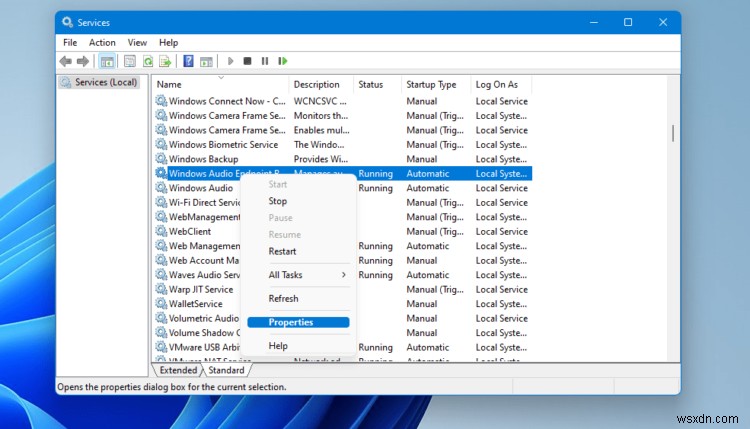This screenshot has width=750, height=429.
Task: Select Windows Backup service name
Action: pos(203,159)
